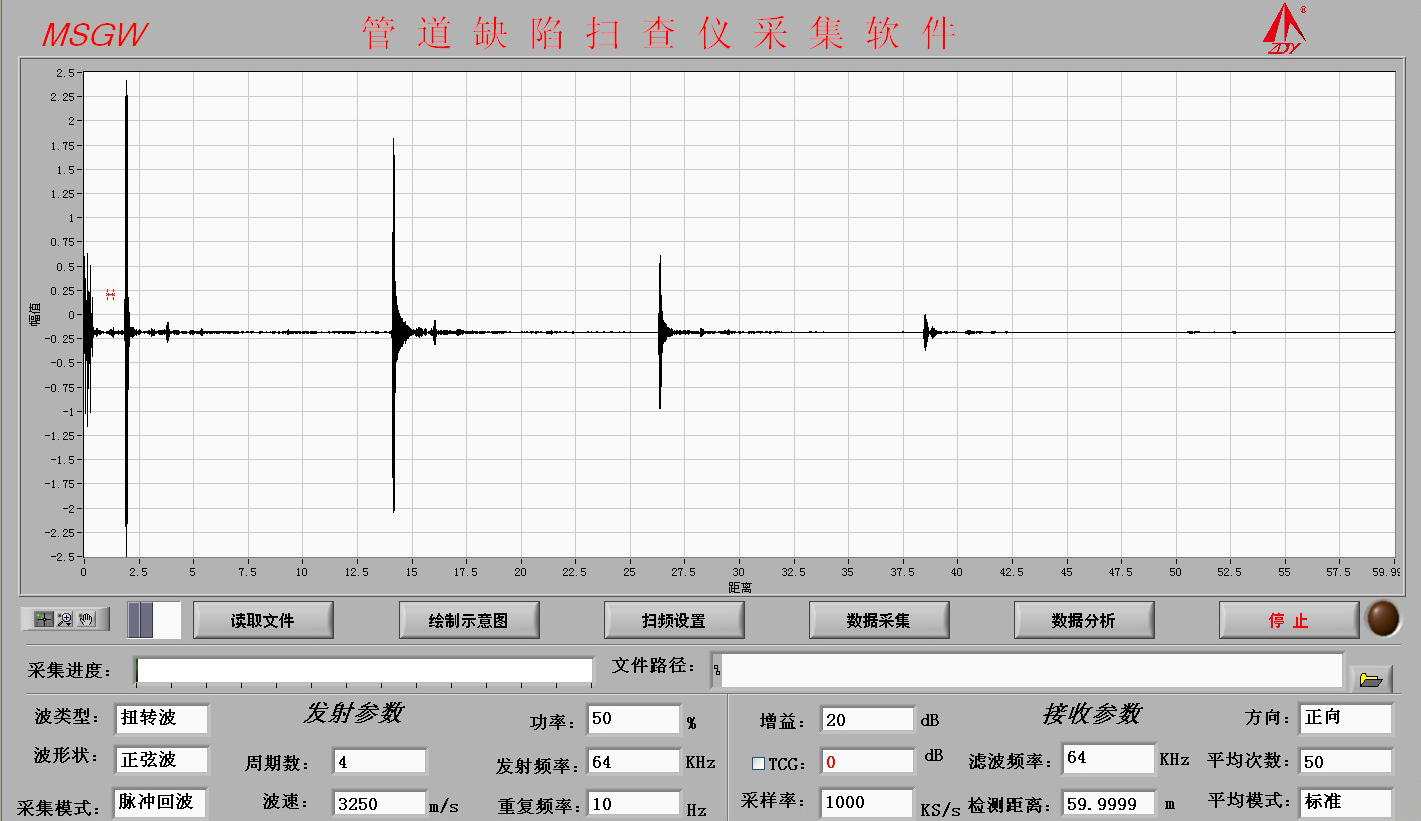Click the red cursor marker on the waveform
Viewport: 1421px width, 821px height.
coord(111,294)
